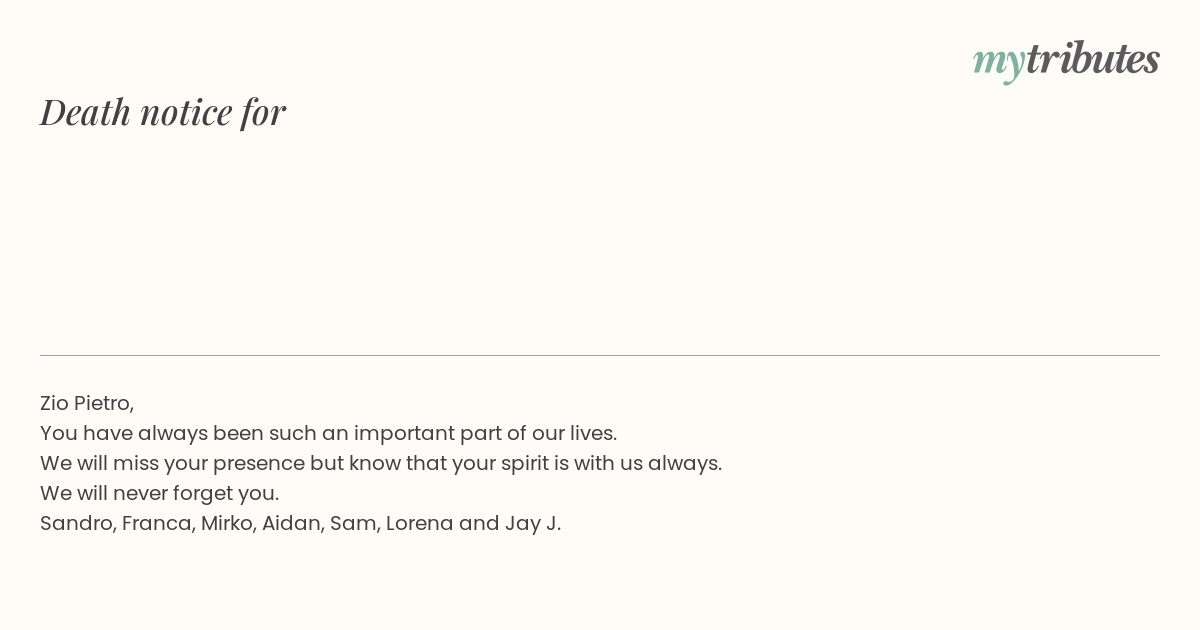The image size is (1200, 630).
Task: Select the "Death notice for" heading
Action: click(x=163, y=112)
